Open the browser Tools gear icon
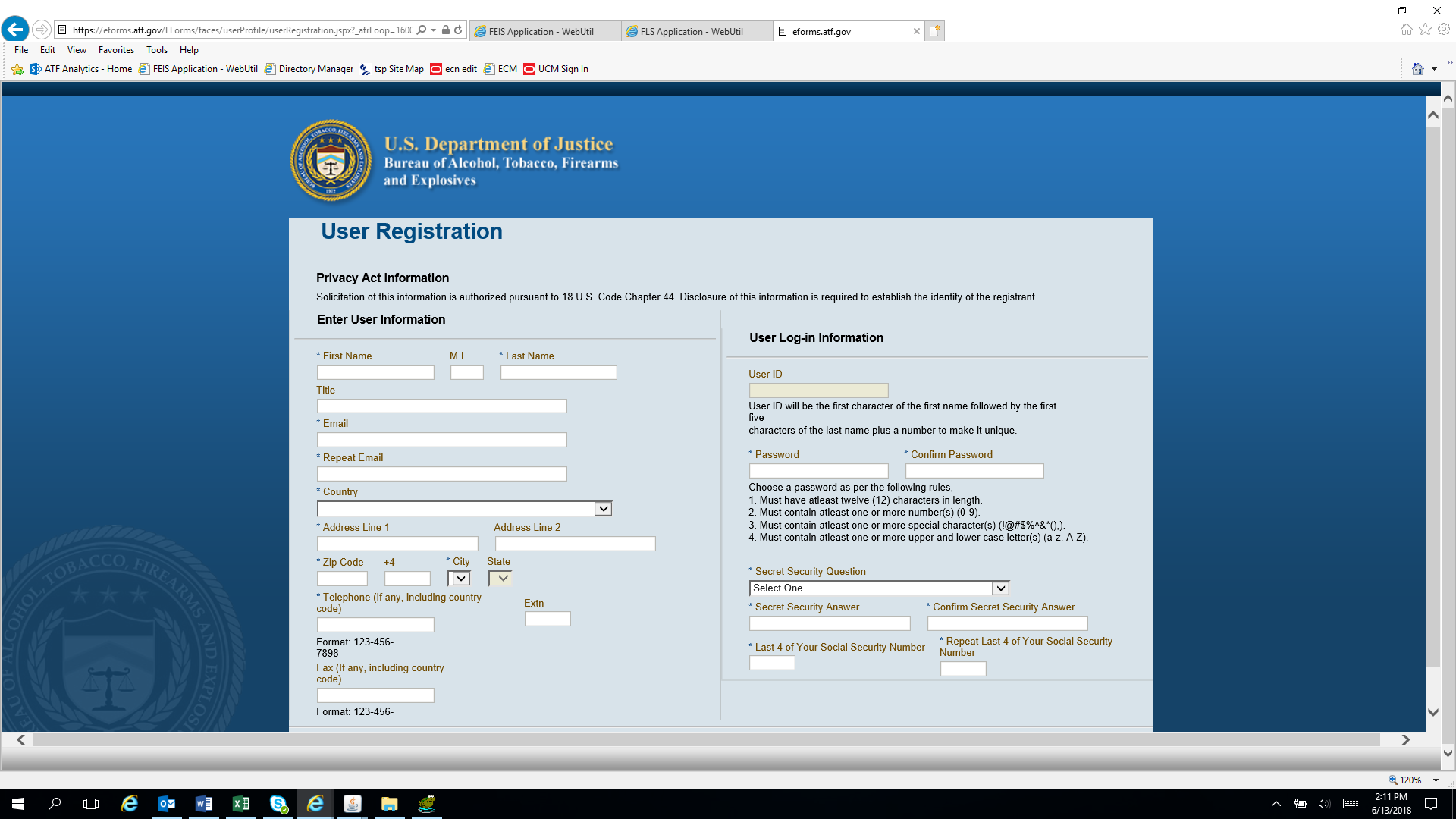This screenshot has width=1456, height=819. pyautogui.click(x=1444, y=30)
